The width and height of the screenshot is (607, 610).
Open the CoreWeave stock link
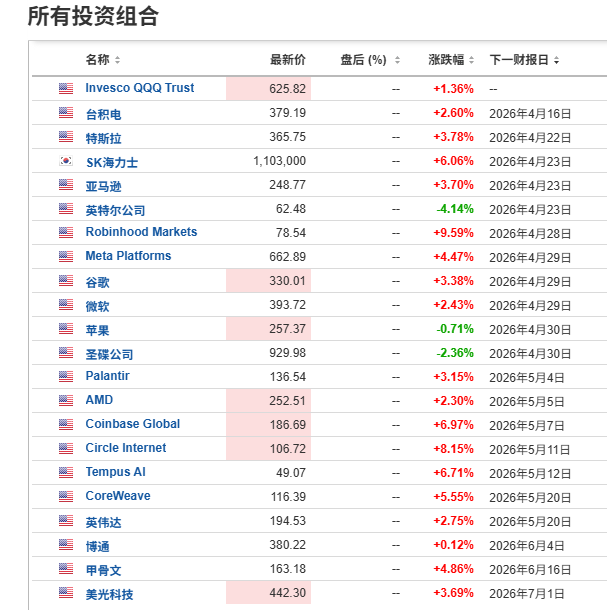pyautogui.click(x=118, y=496)
